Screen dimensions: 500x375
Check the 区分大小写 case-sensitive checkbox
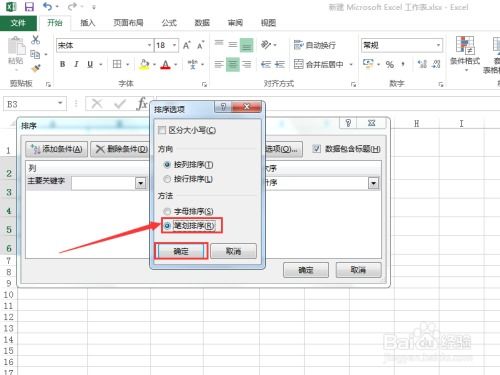[162, 130]
